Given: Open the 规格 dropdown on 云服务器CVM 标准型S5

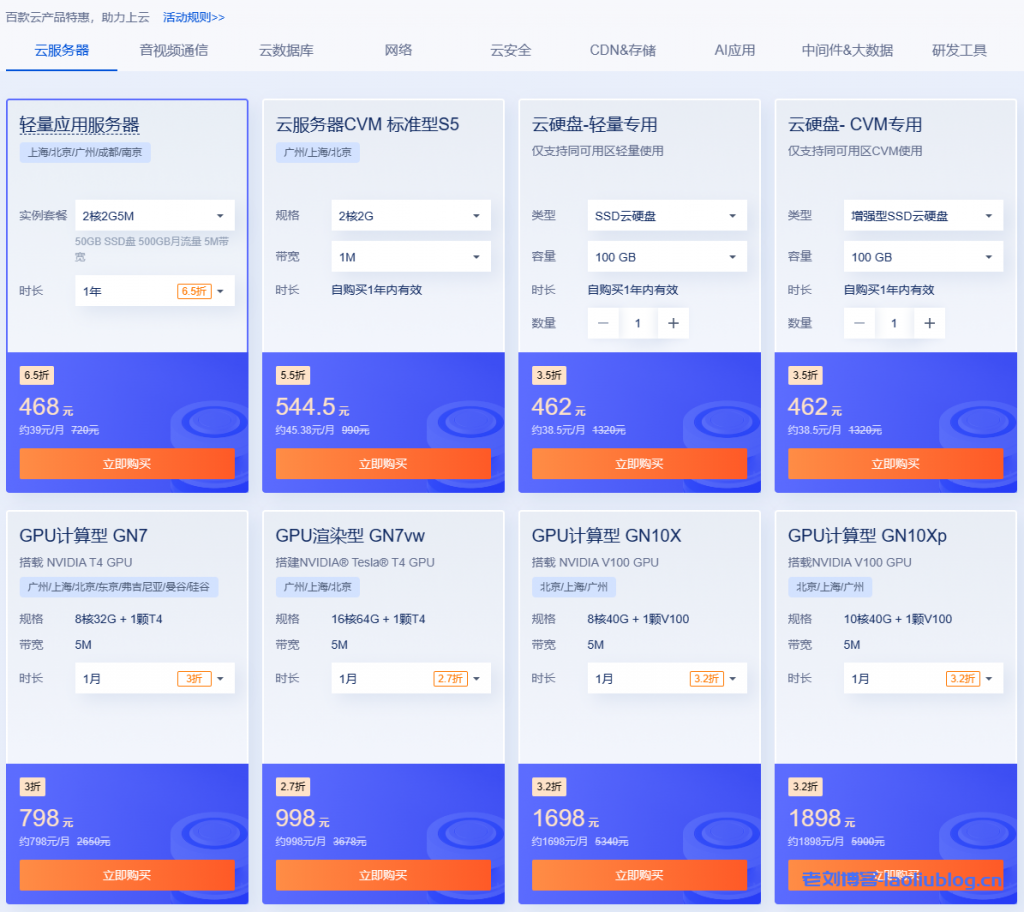Looking at the screenshot, I should click(410, 215).
